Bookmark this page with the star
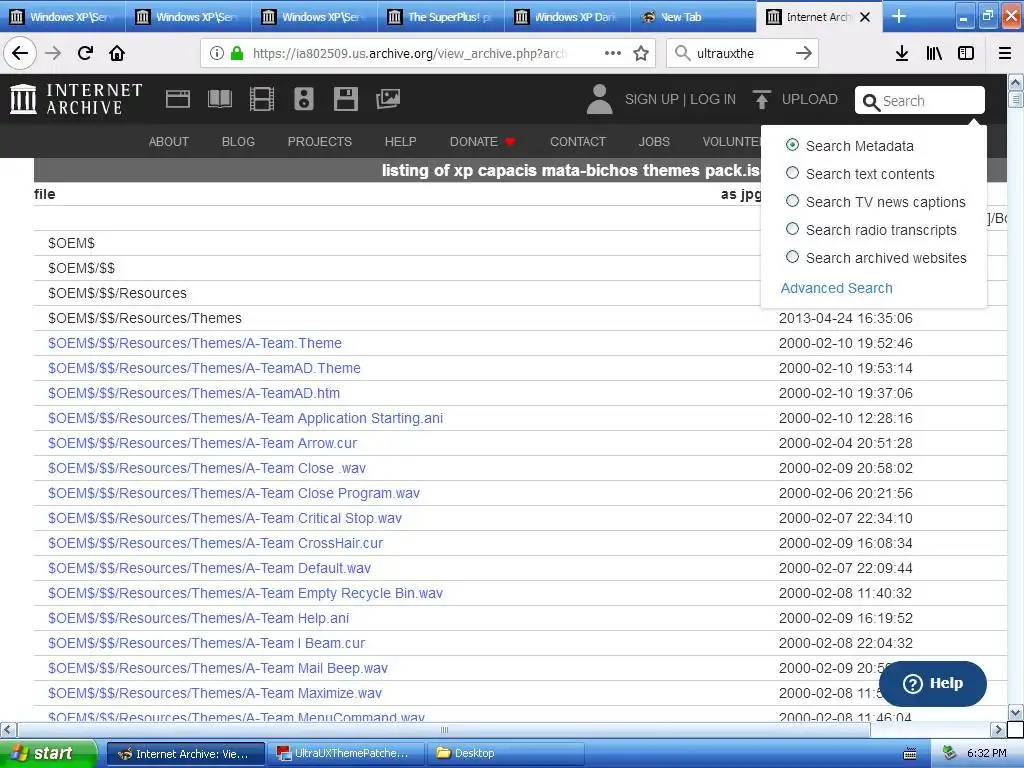The height and width of the screenshot is (768, 1024). (641, 54)
